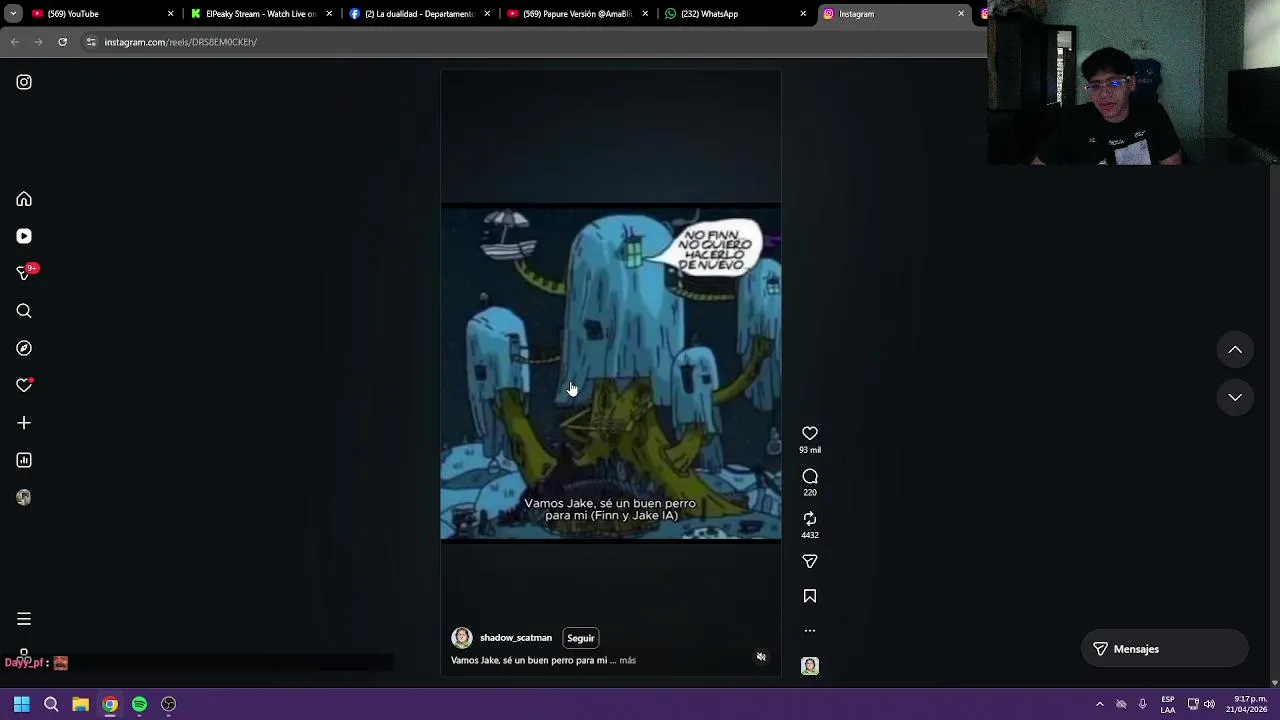Switch to La dualidad Facebook tab
Viewport: 1280px width, 720px height.
click(x=419, y=14)
